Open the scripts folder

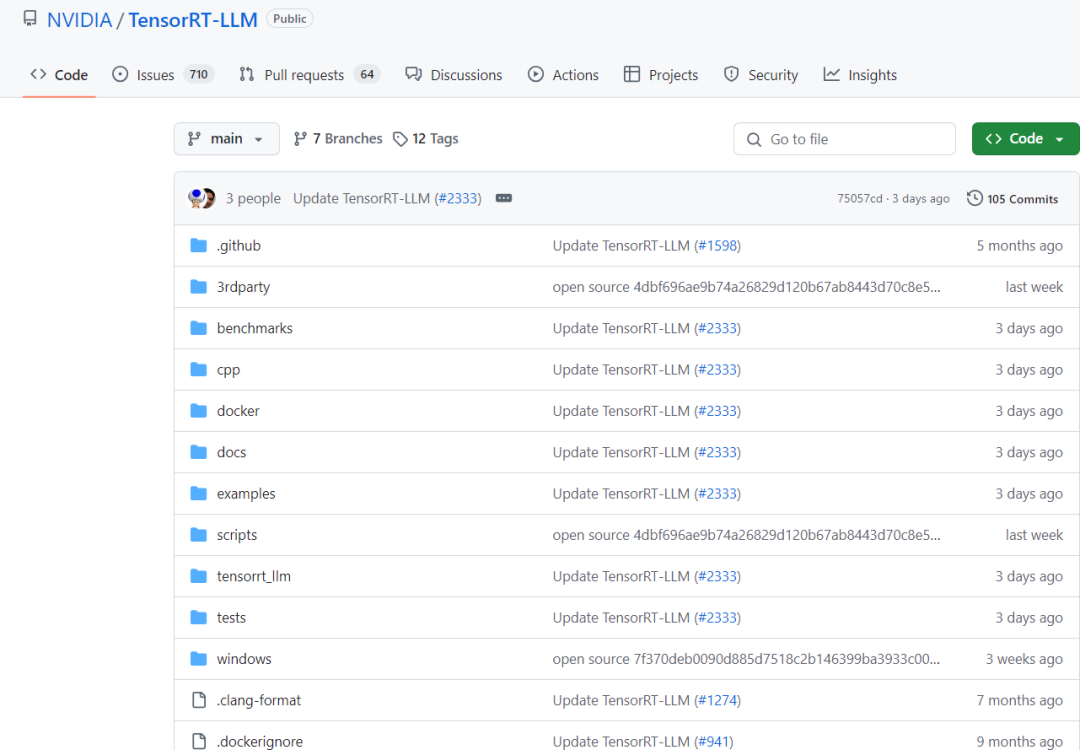point(237,534)
